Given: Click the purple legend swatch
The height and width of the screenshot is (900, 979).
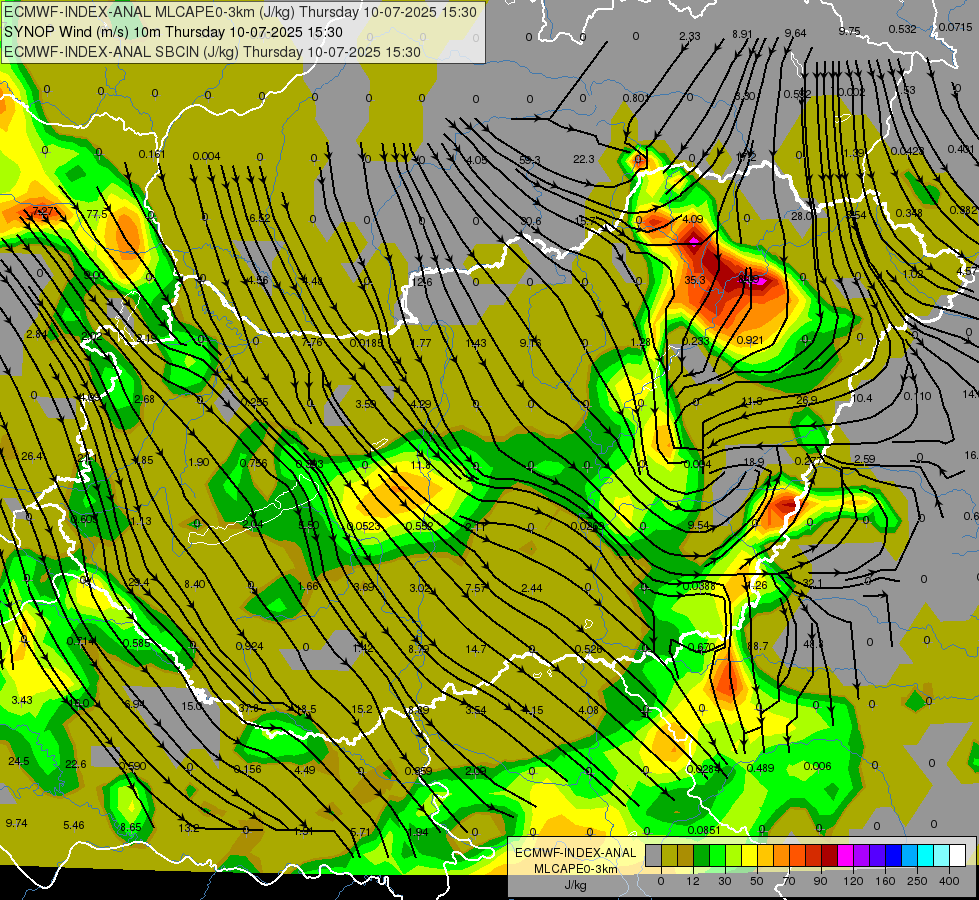Looking at the screenshot, I should [x=862, y=855].
